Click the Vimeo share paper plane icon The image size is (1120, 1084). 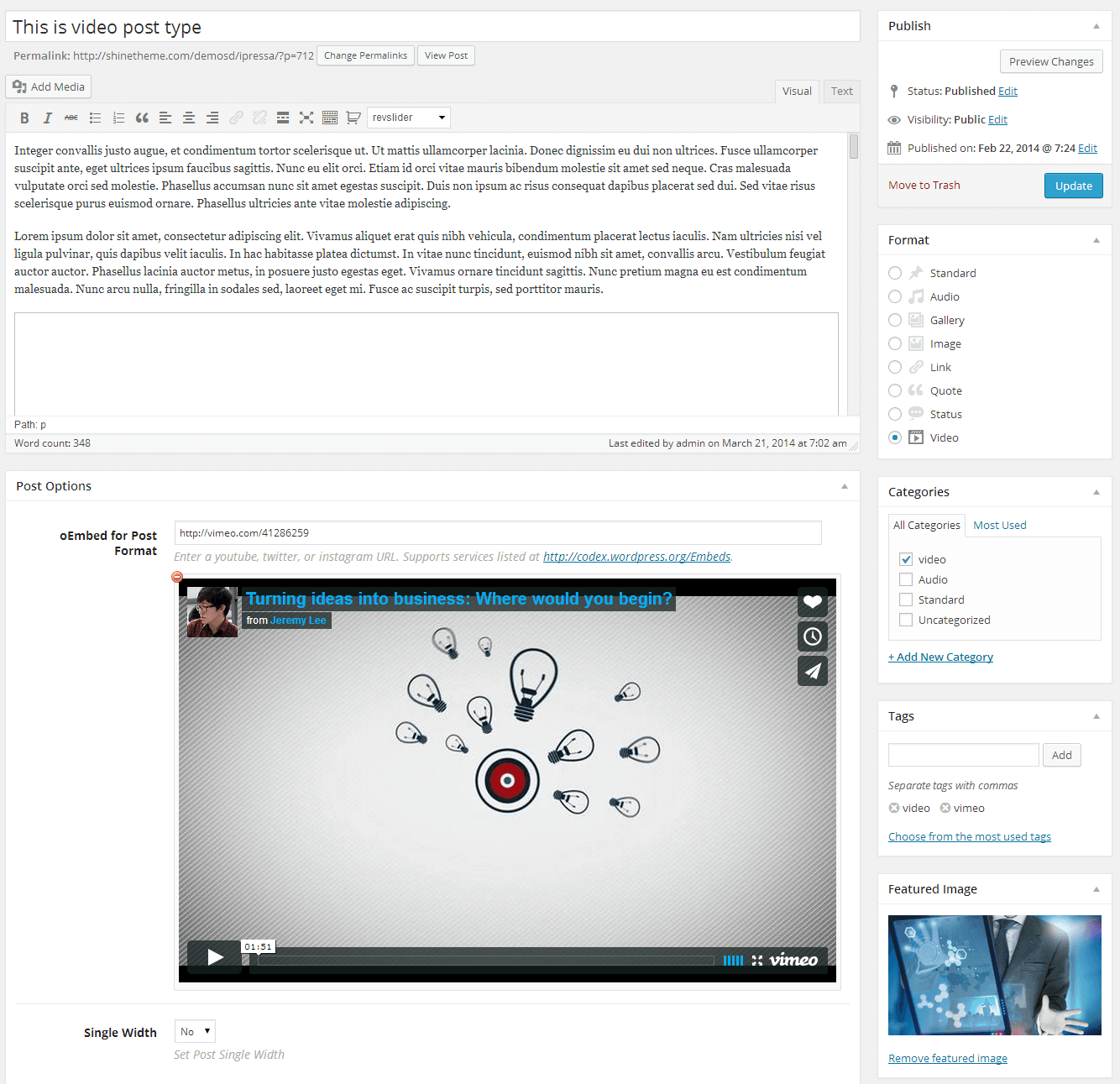pyautogui.click(x=812, y=671)
